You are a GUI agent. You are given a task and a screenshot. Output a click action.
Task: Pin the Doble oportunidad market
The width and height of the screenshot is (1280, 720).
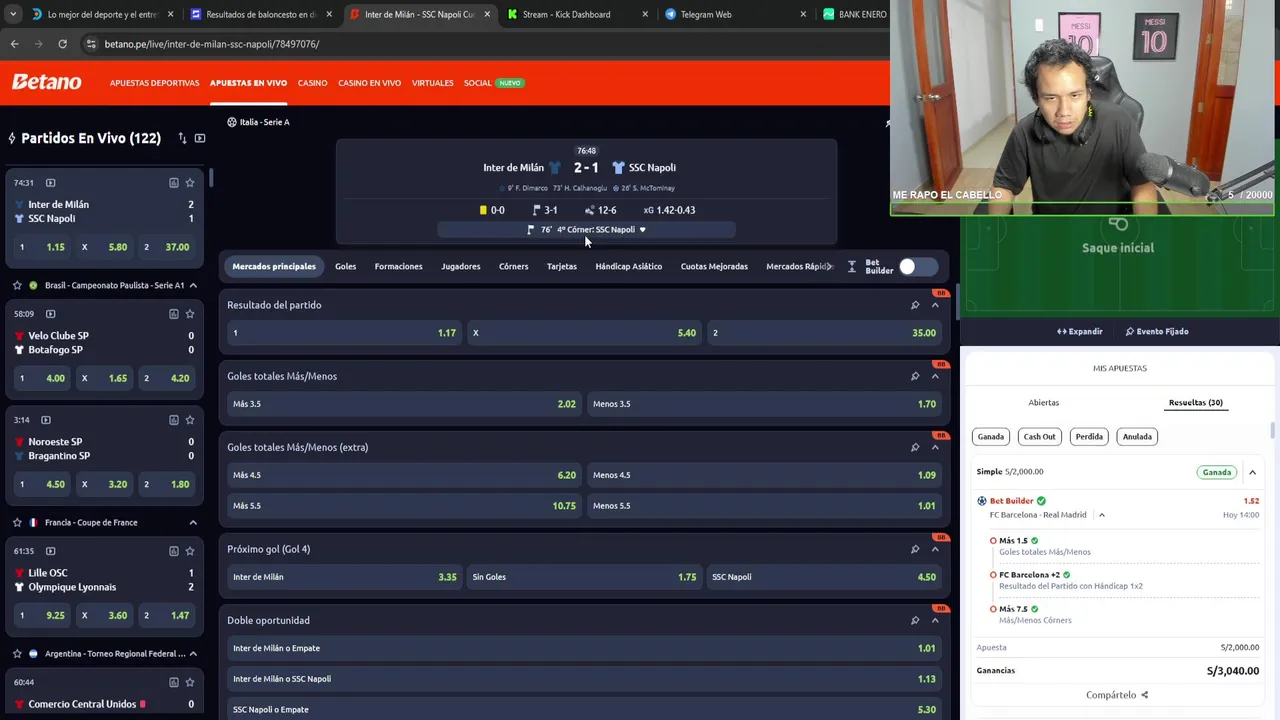915,620
